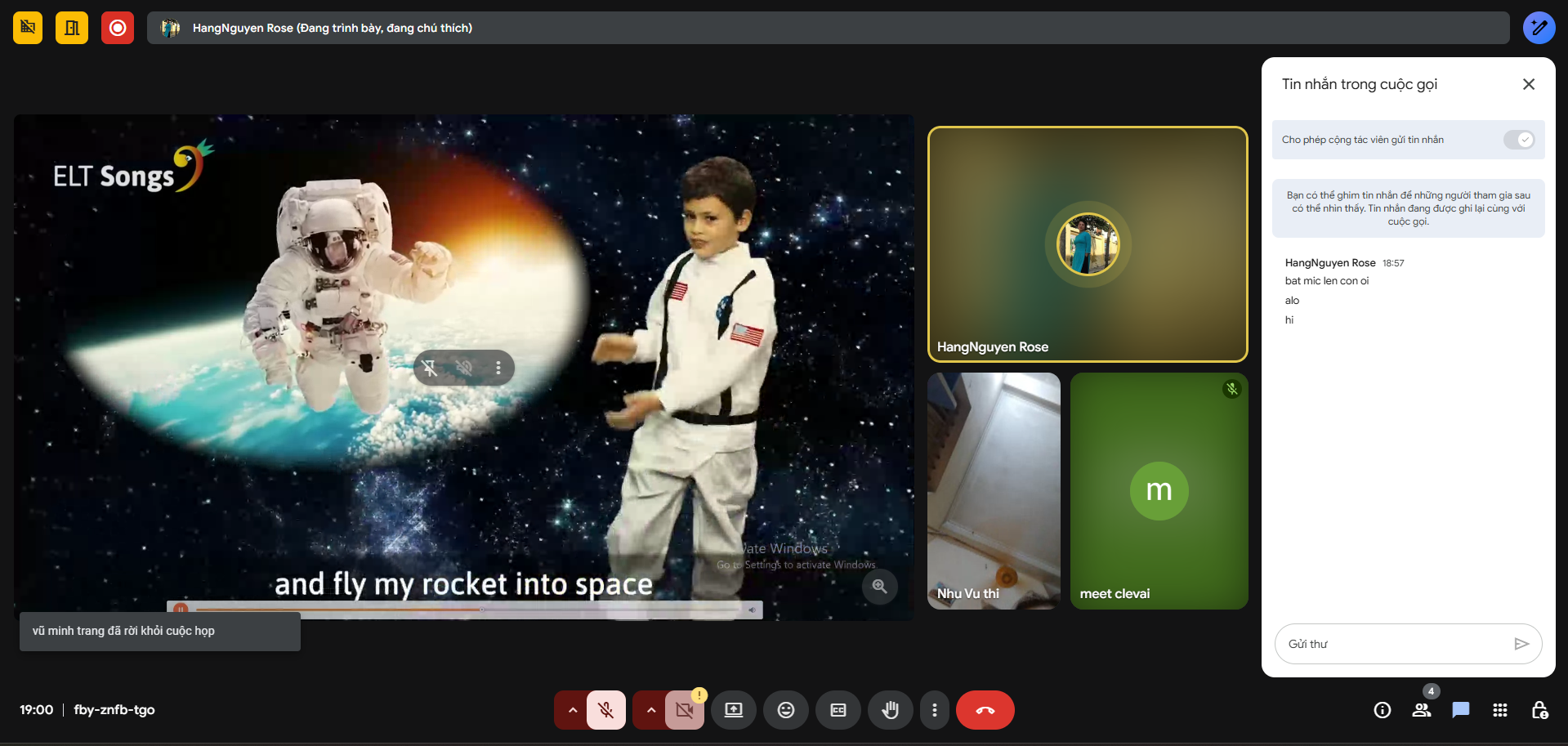Click message 'bat mic len con oi'
1568x746 pixels.
tap(1326, 281)
